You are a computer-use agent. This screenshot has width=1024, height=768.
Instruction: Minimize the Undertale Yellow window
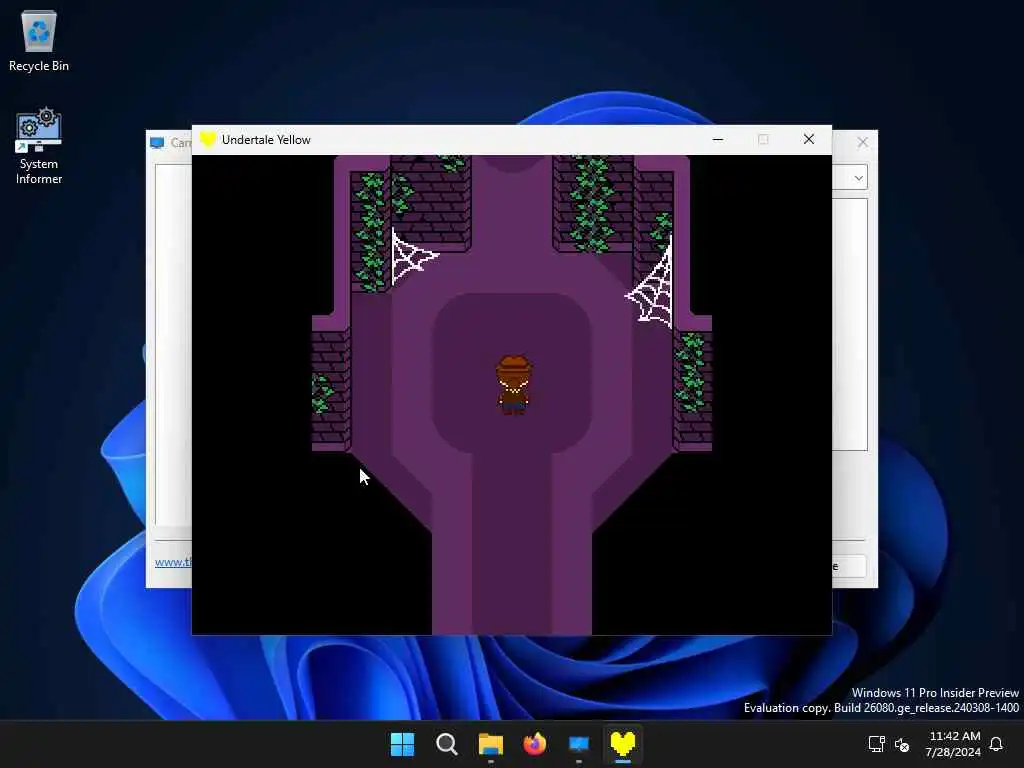click(x=718, y=139)
